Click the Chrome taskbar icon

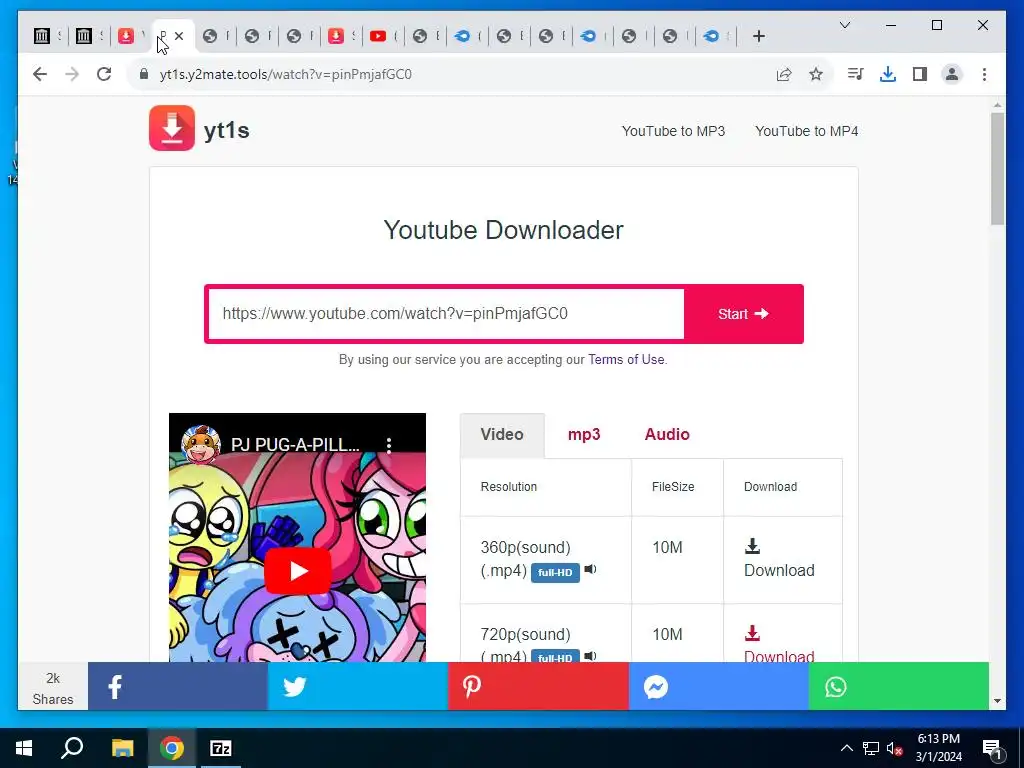point(172,748)
